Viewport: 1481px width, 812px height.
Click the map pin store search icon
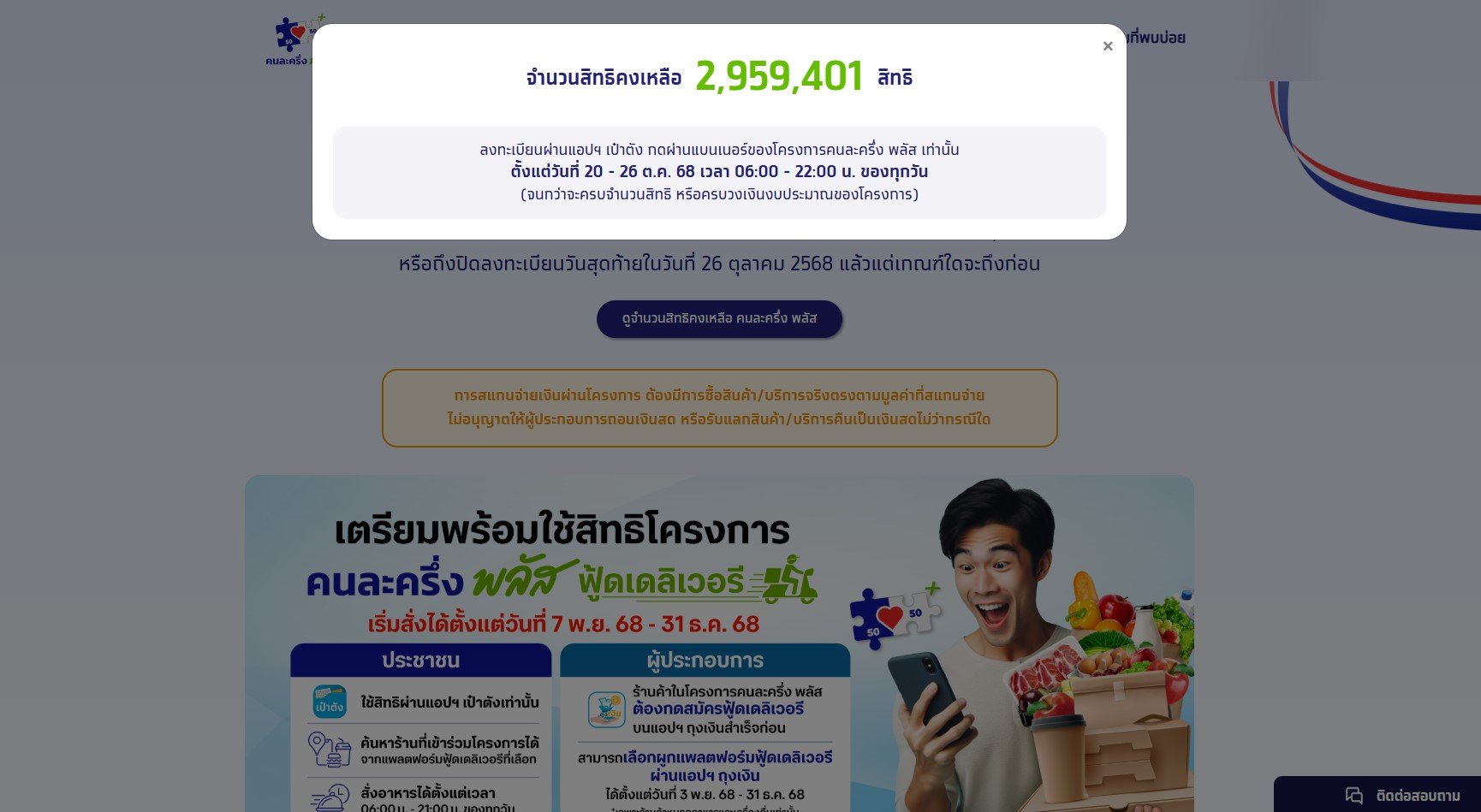330,750
